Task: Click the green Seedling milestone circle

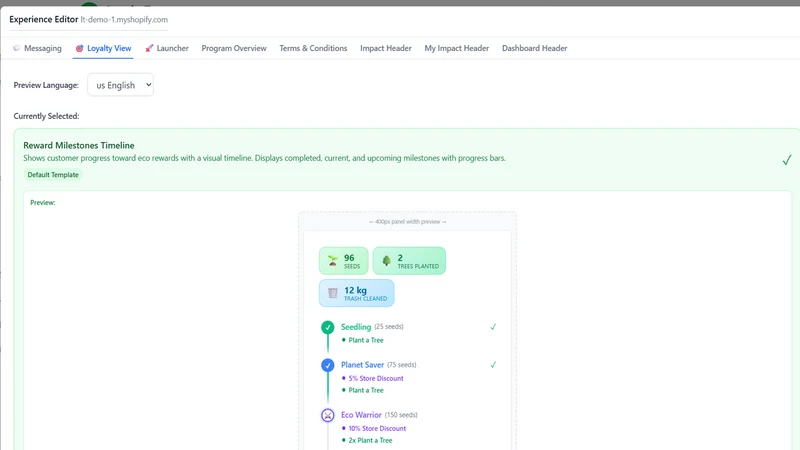Action: point(328,327)
